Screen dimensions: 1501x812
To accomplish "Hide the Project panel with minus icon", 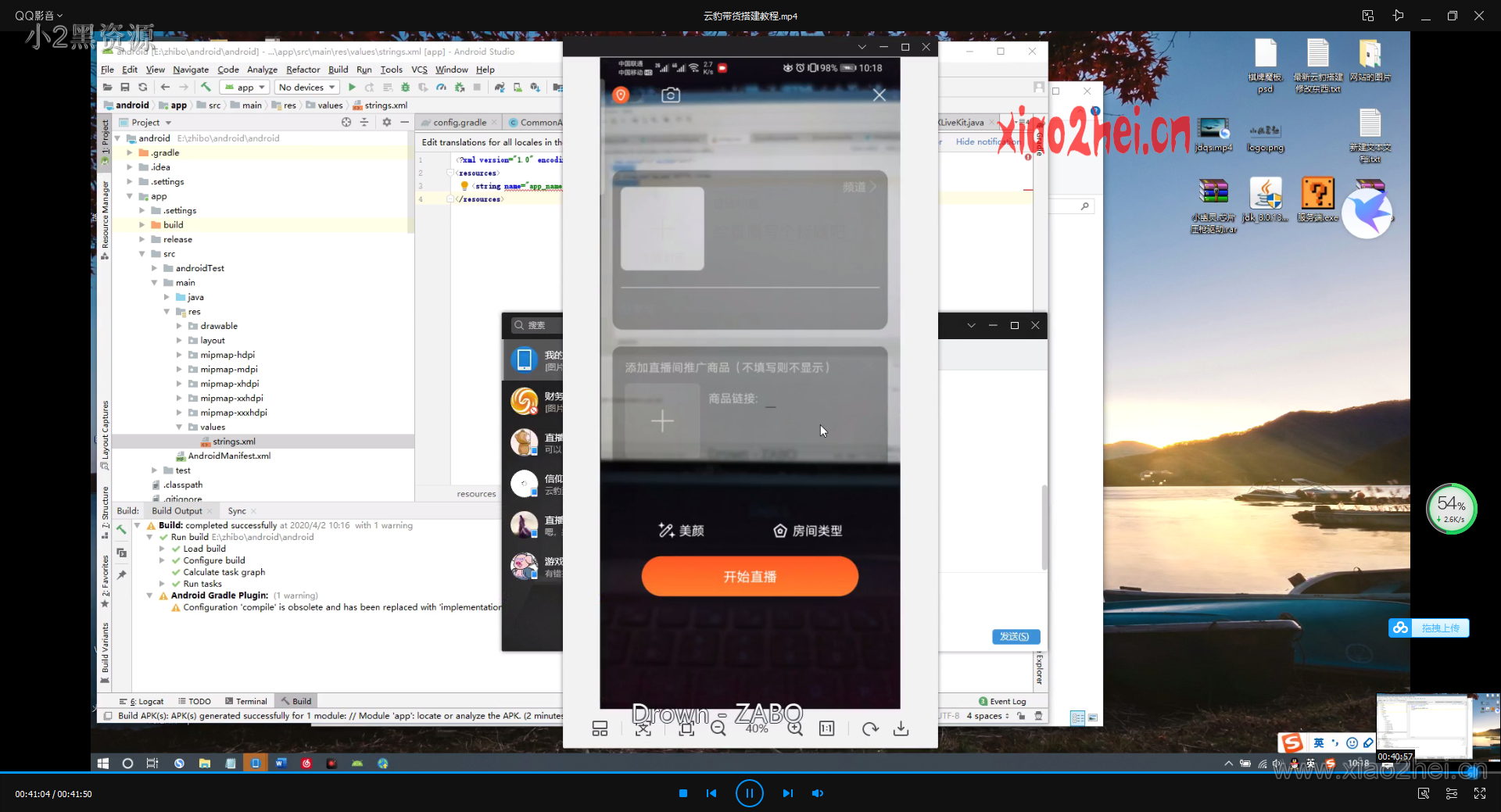I will click(x=404, y=122).
